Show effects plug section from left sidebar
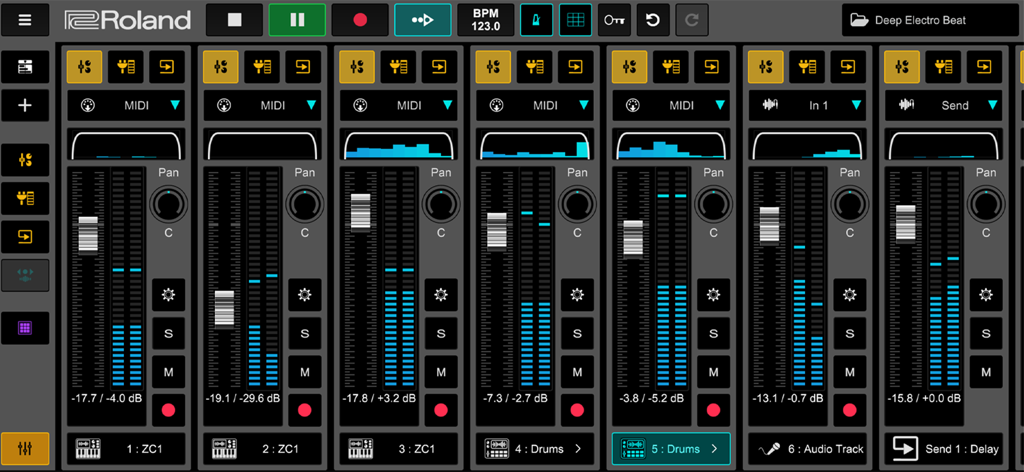This screenshot has width=1024, height=472. pos(25,198)
